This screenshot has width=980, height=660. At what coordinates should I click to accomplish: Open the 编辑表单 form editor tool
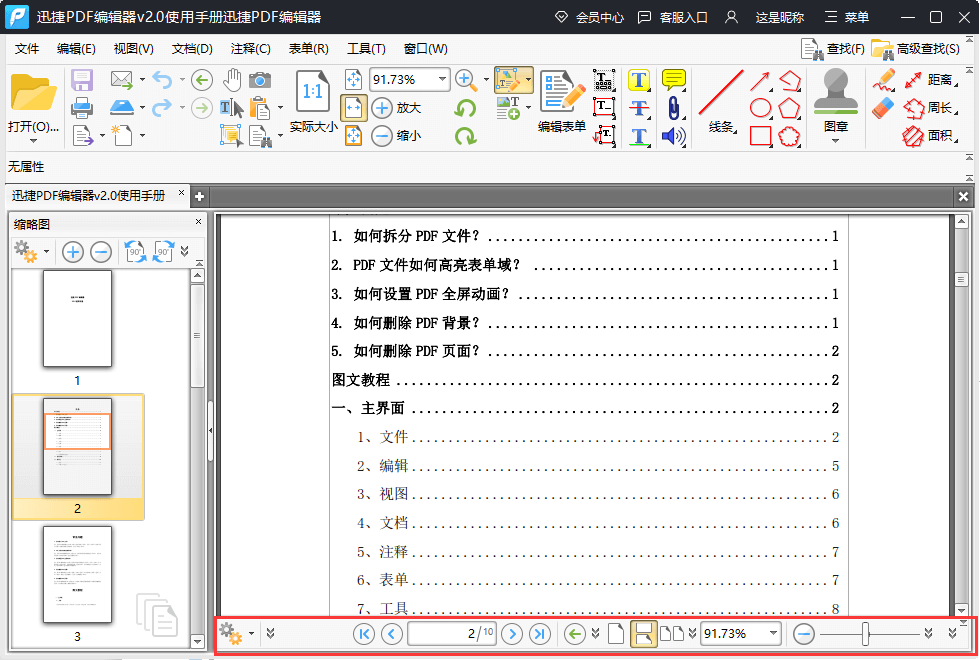562,101
